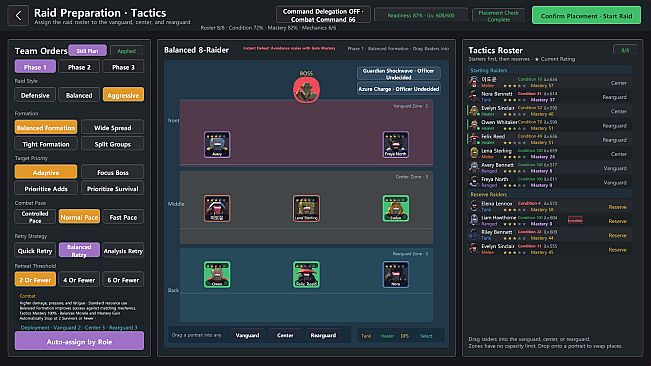
Task: Choose the Tight Formation option
Action: (46, 144)
